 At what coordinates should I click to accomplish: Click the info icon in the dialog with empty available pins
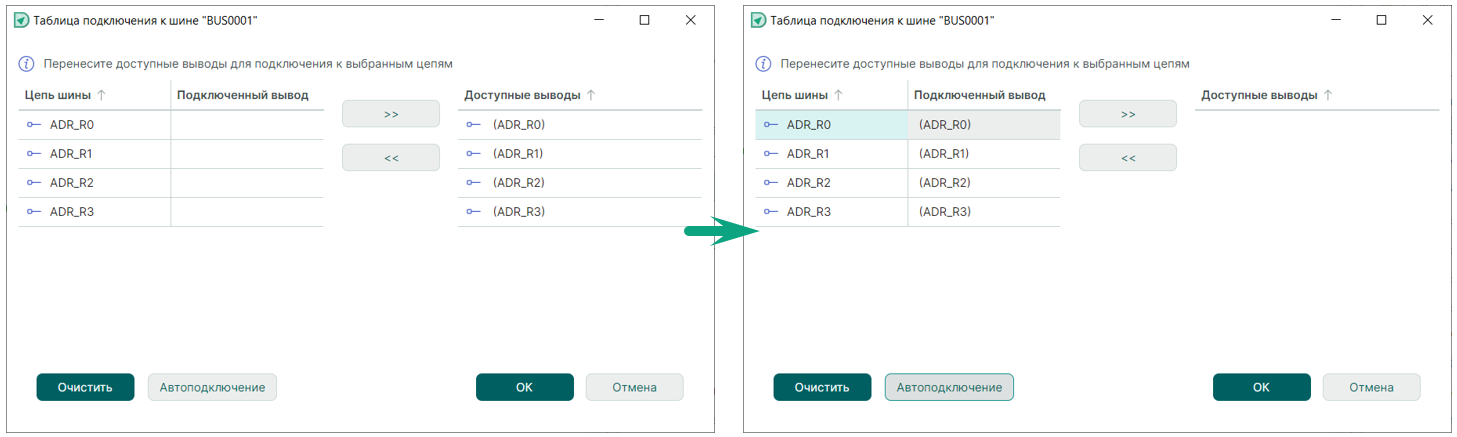coord(763,63)
